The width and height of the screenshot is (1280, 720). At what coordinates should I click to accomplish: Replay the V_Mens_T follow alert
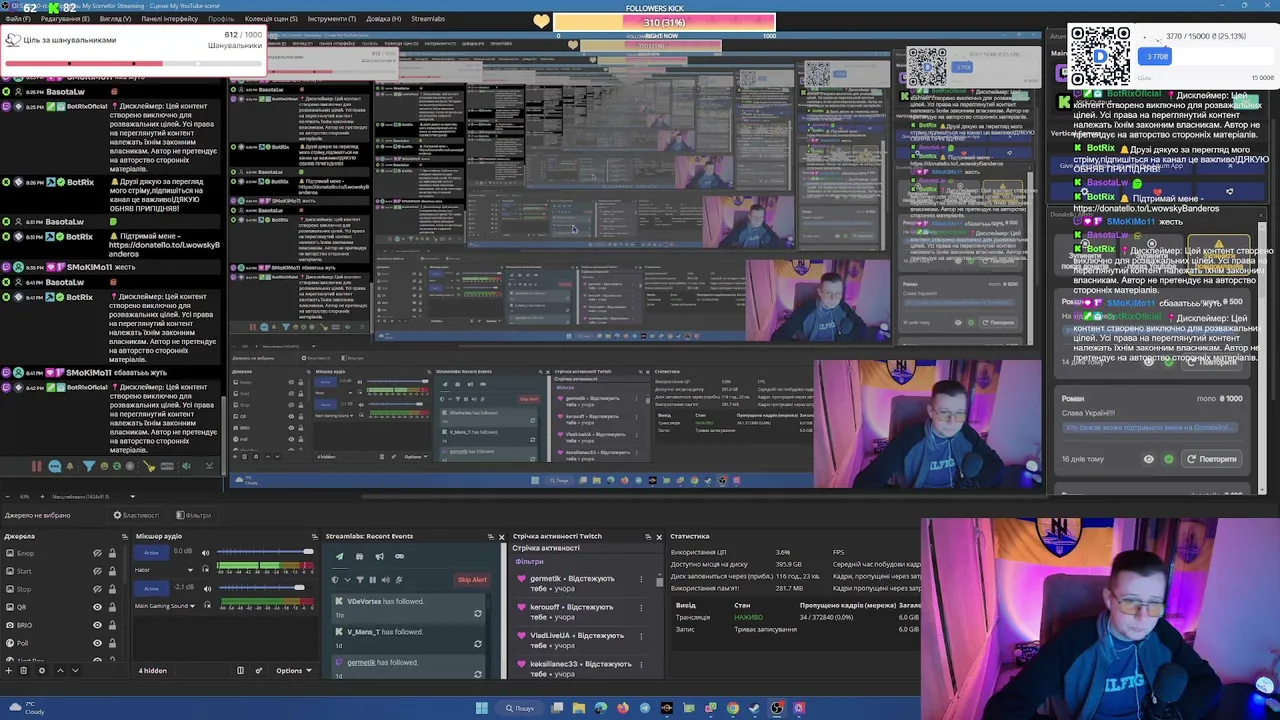point(478,644)
